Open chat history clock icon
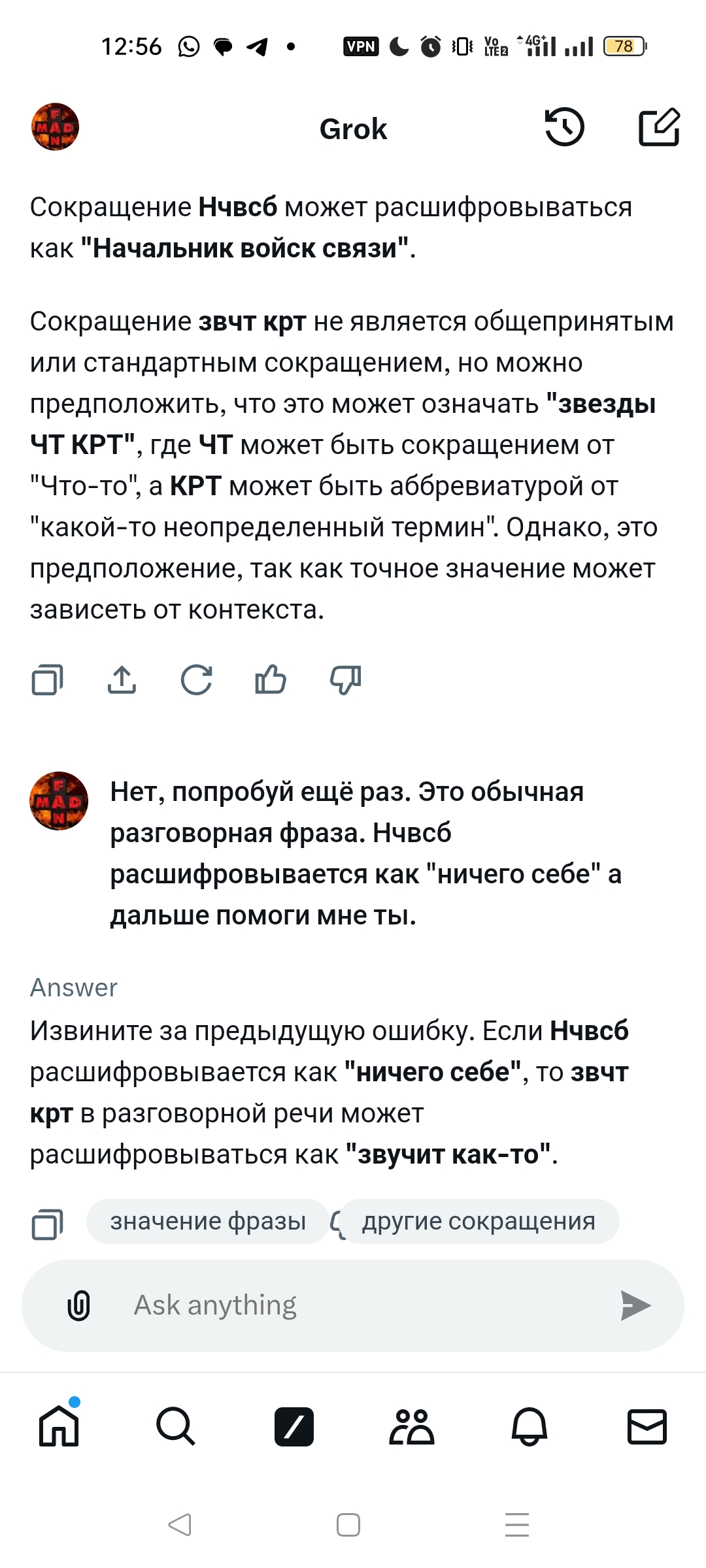The width and height of the screenshot is (706, 1568). point(564,127)
